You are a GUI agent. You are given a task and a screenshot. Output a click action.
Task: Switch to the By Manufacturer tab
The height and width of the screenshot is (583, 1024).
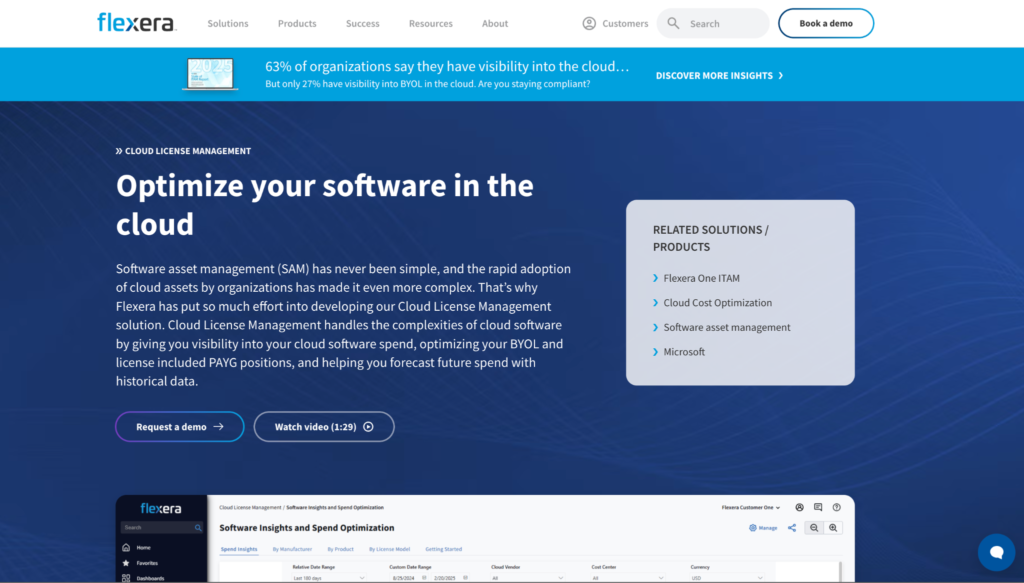coord(292,549)
